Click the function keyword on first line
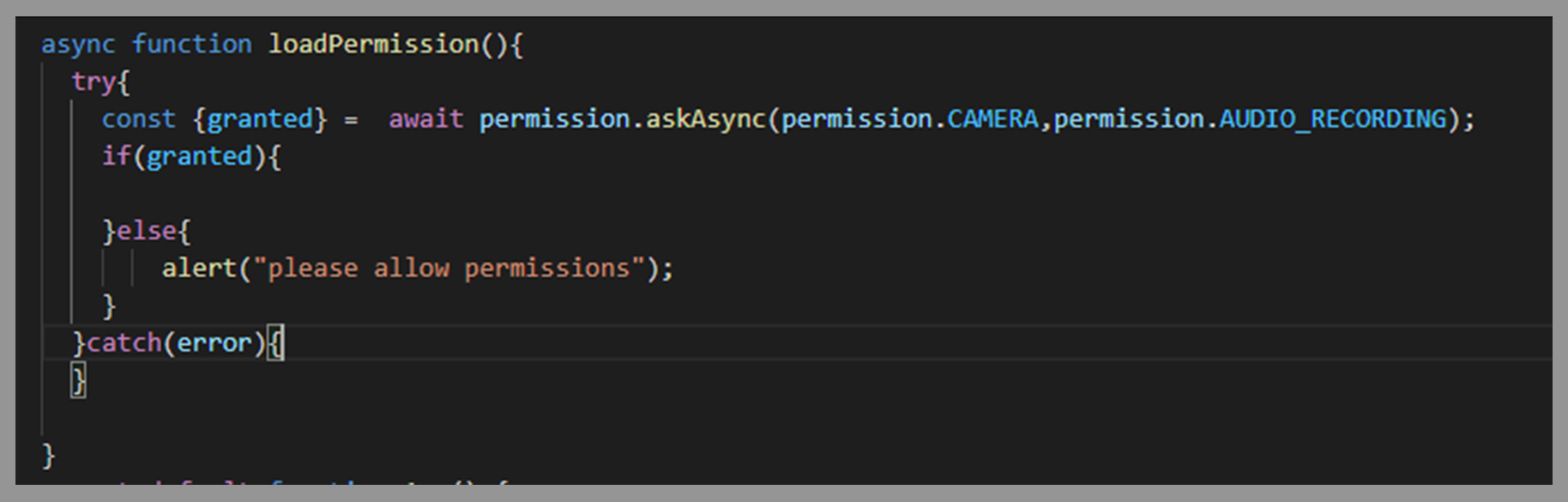The width and height of the screenshot is (1568, 502). (x=191, y=45)
